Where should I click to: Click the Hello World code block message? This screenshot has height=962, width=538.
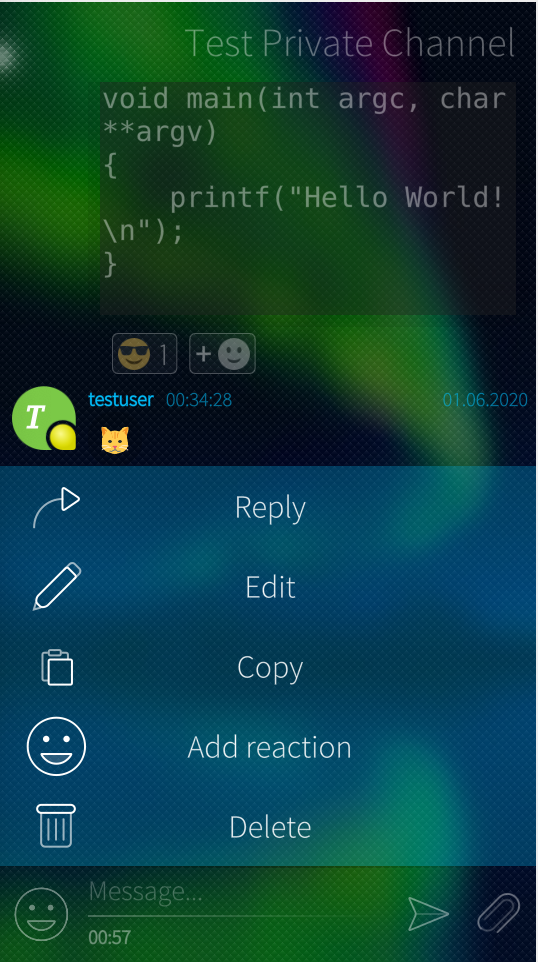coord(308,198)
